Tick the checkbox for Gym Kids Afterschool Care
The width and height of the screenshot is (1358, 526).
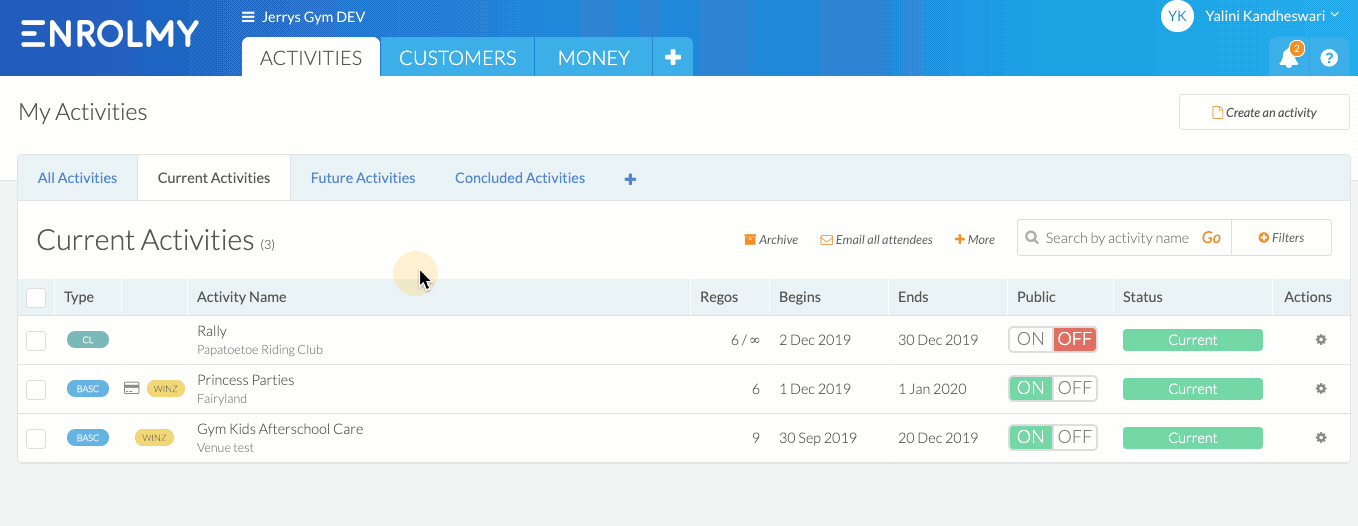click(36, 438)
